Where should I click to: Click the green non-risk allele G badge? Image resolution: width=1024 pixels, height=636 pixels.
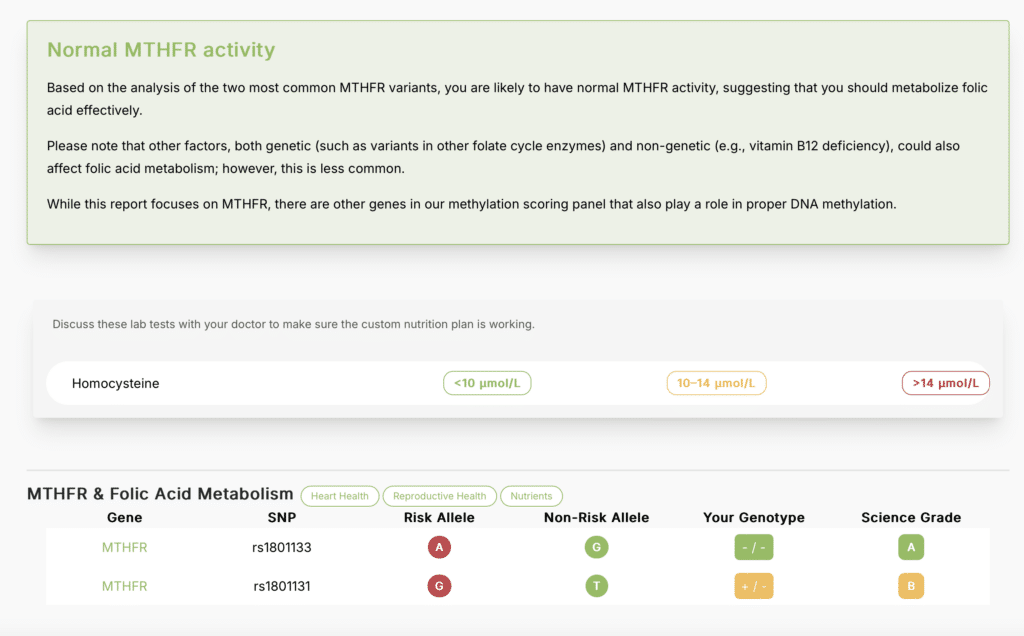(596, 547)
